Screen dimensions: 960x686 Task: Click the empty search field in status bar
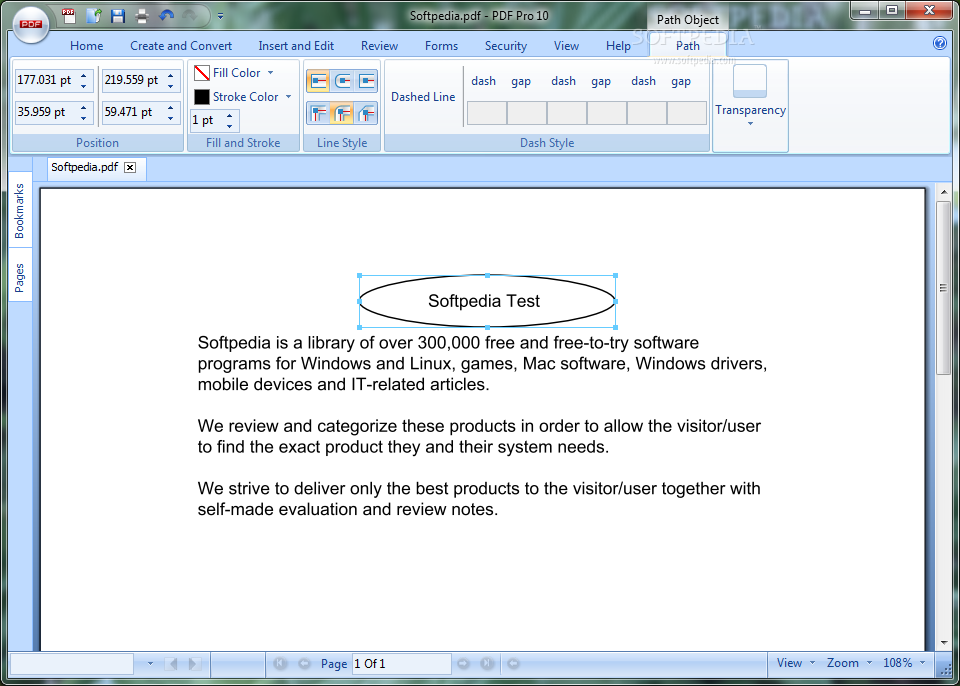tap(72, 664)
